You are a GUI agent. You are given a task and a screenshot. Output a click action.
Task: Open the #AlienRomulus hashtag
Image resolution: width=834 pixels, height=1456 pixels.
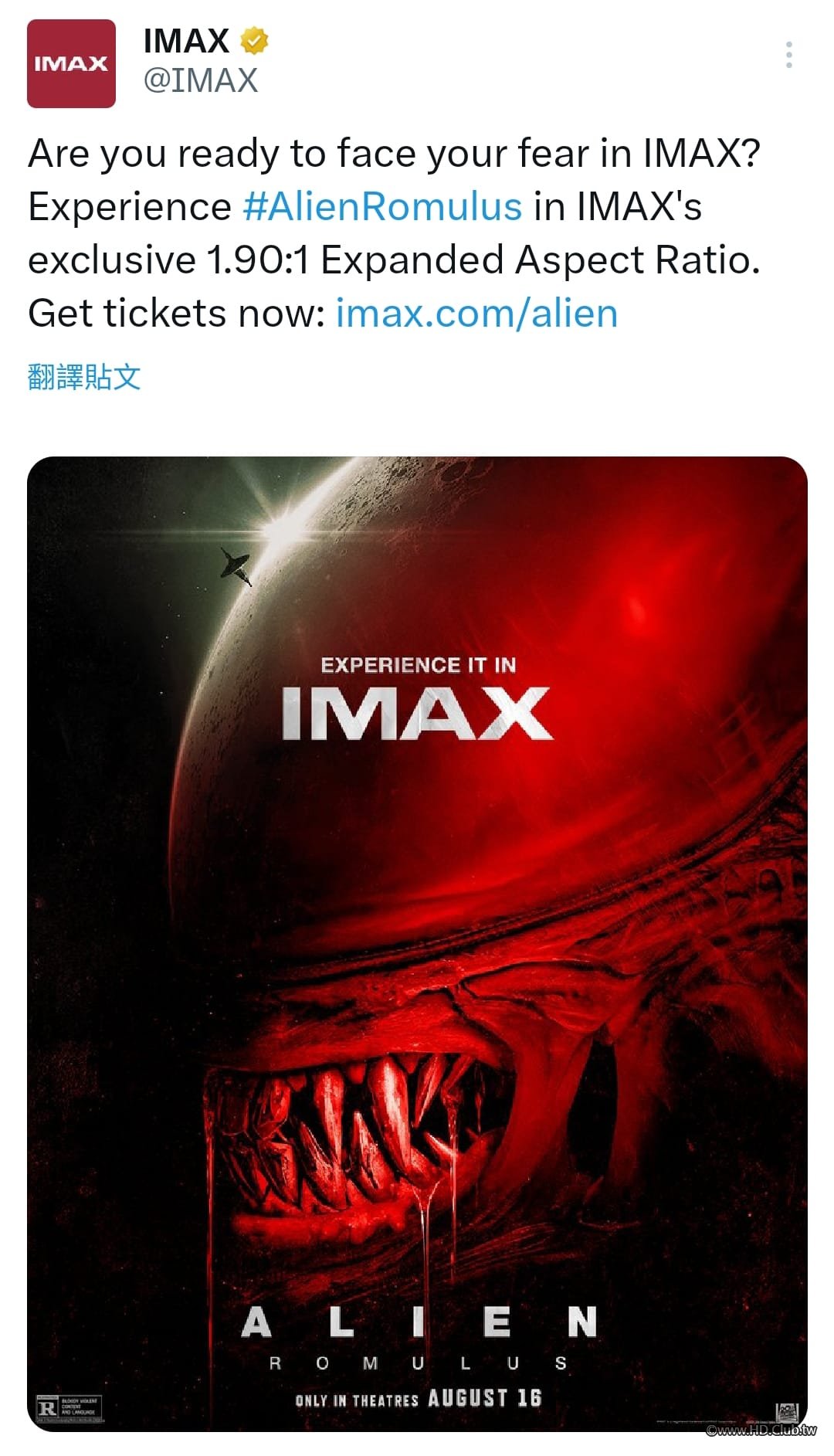click(x=382, y=207)
